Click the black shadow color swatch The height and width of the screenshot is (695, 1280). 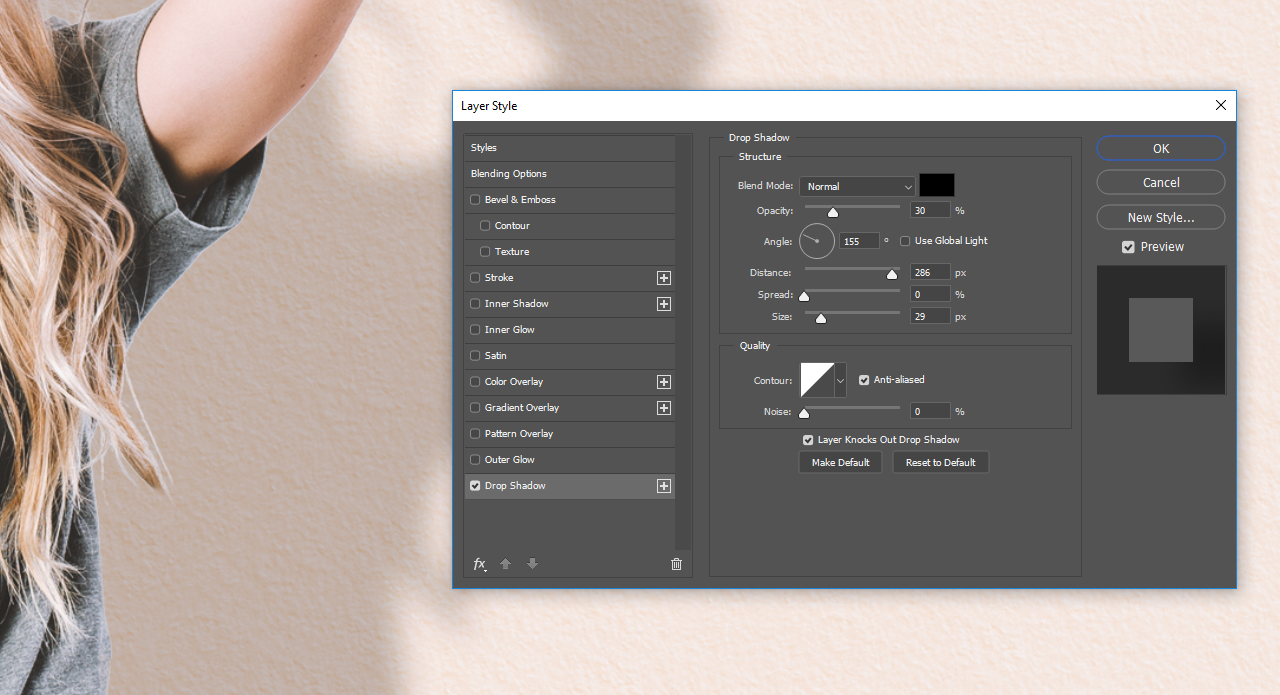(937, 185)
